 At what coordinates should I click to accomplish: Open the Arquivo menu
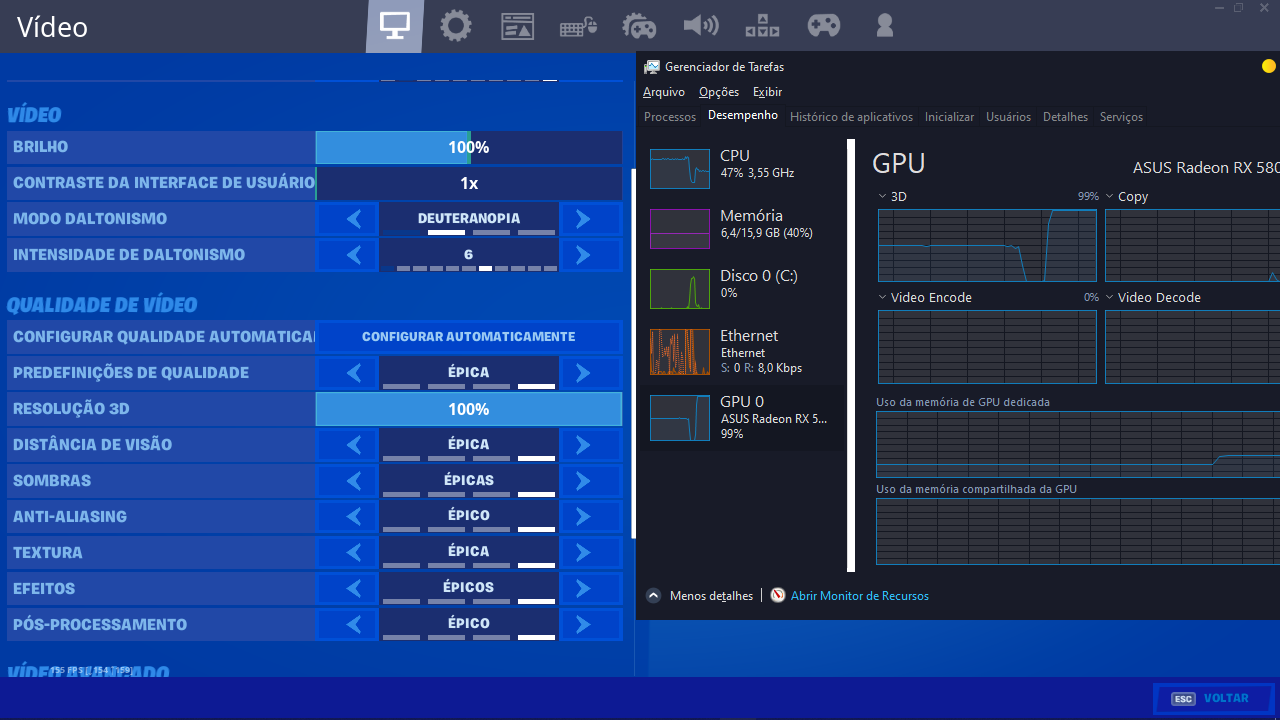pyautogui.click(x=664, y=92)
